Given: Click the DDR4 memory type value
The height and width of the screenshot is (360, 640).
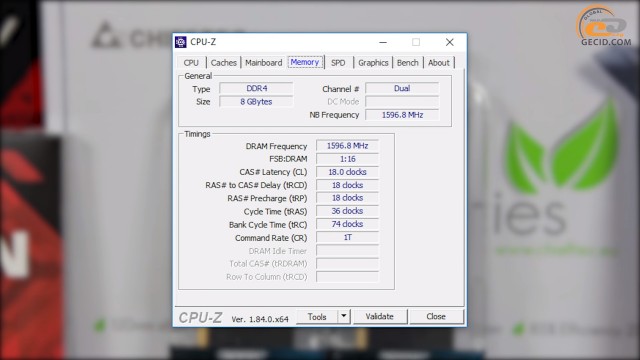Looking at the screenshot, I should coord(256,89).
